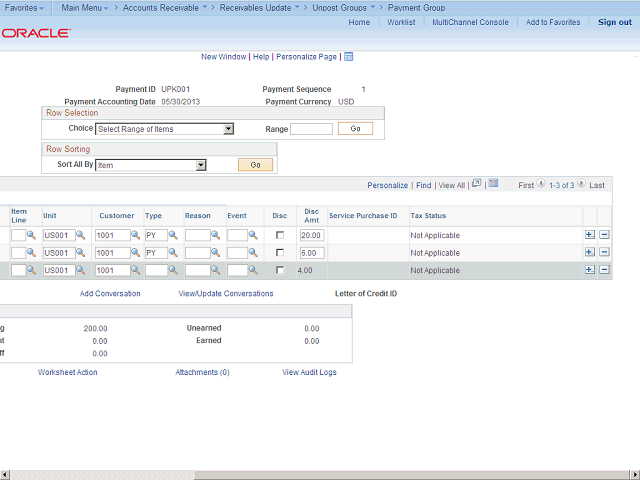Expand the Favorites dropdown menu
This screenshot has height=480, width=640.
point(21,7)
